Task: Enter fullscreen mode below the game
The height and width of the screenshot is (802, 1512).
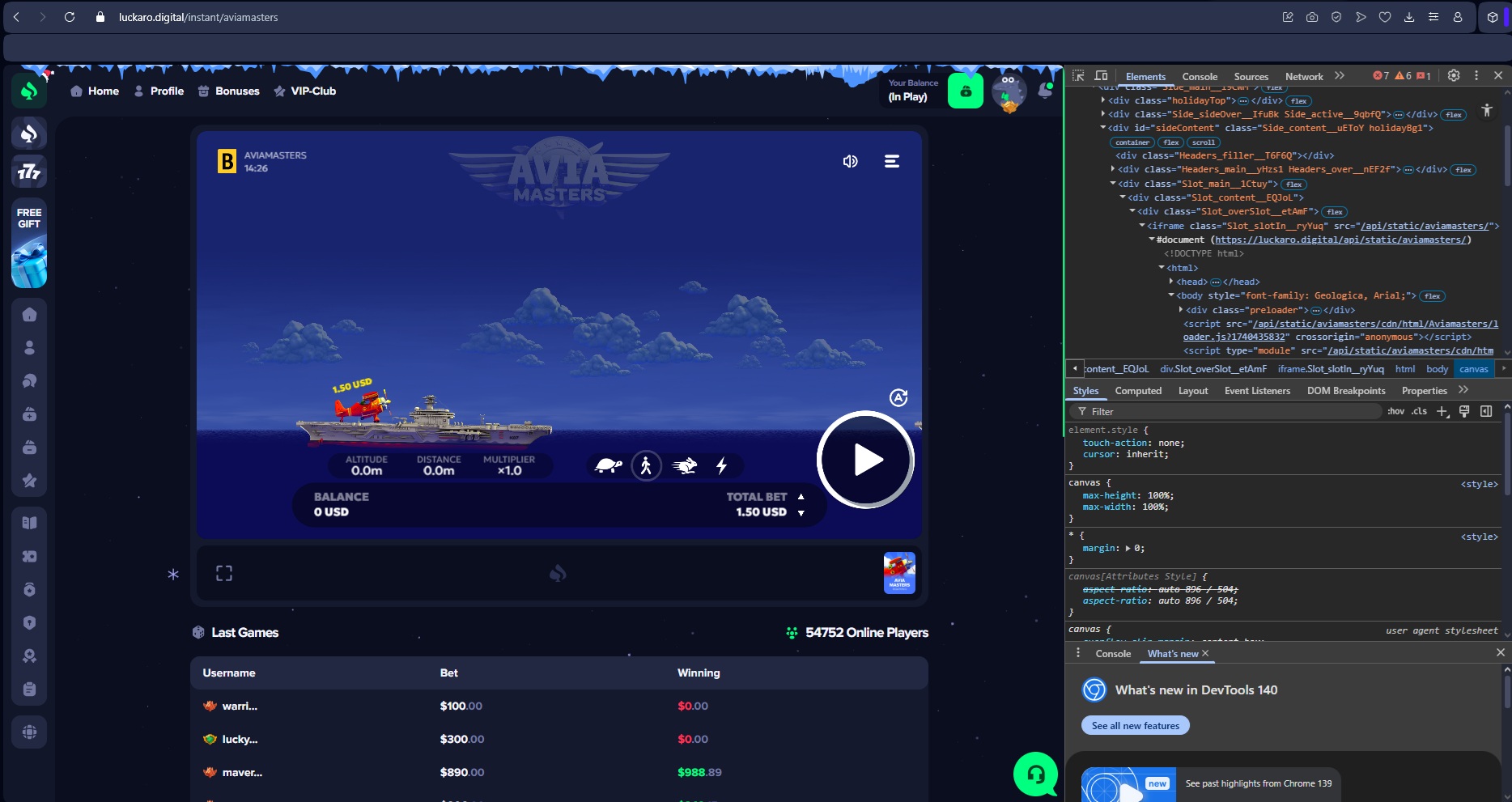Action: pyautogui.click(x=224, y=574)
